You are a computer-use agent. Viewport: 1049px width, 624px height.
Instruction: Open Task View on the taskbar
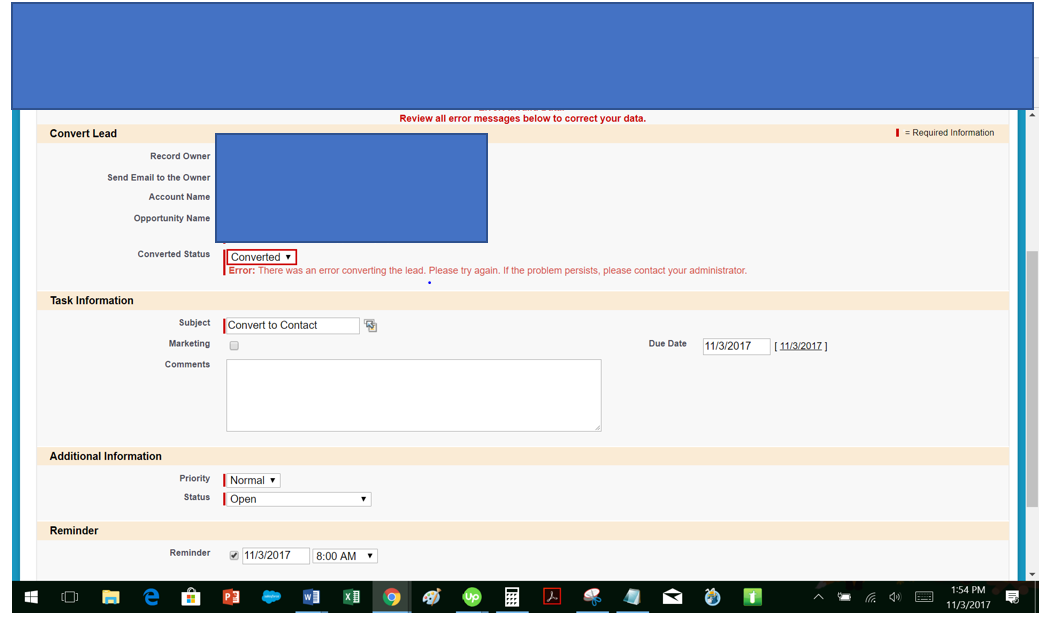[x=70, y=597]
